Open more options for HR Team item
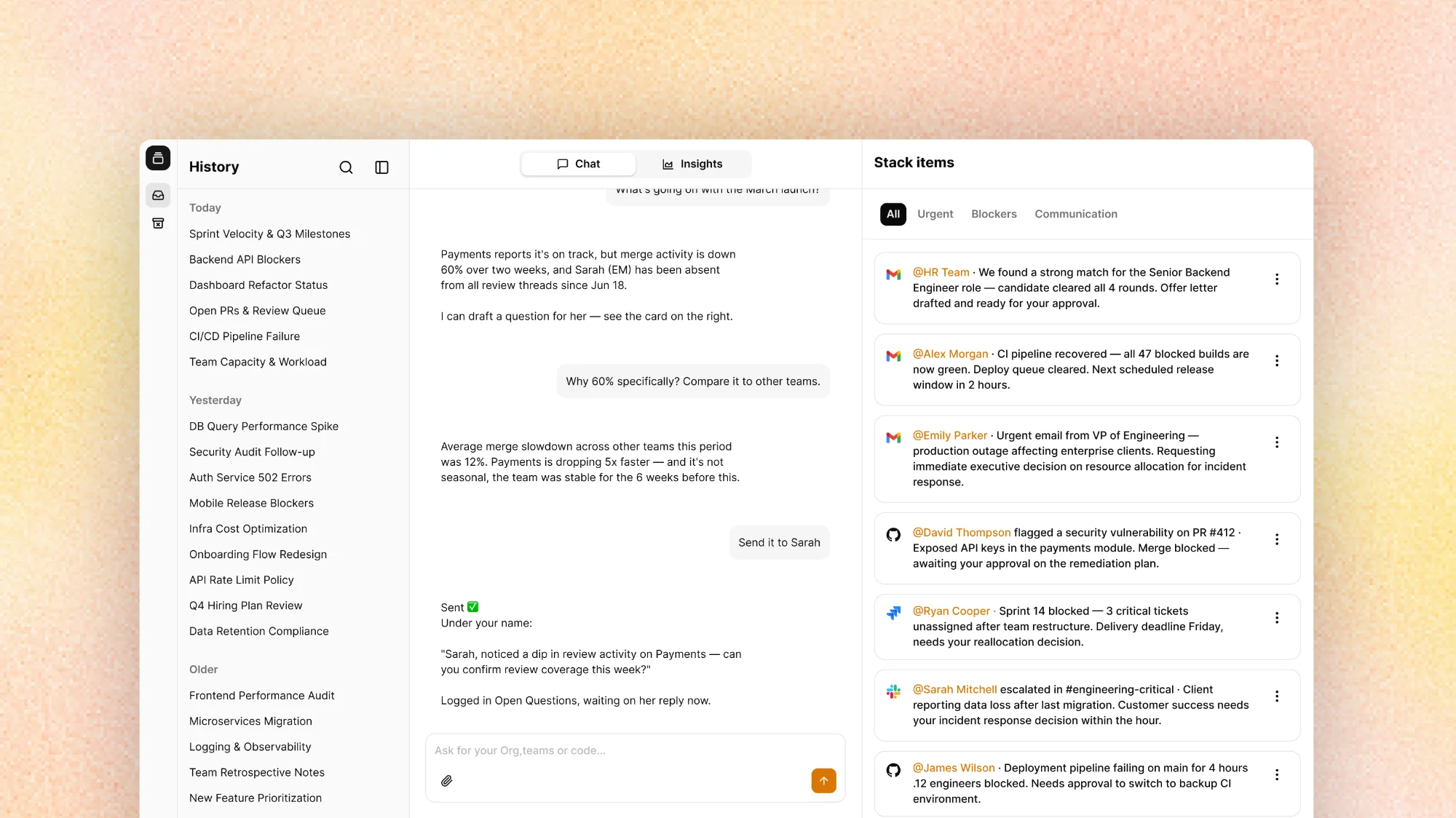 coord(1277,279)
